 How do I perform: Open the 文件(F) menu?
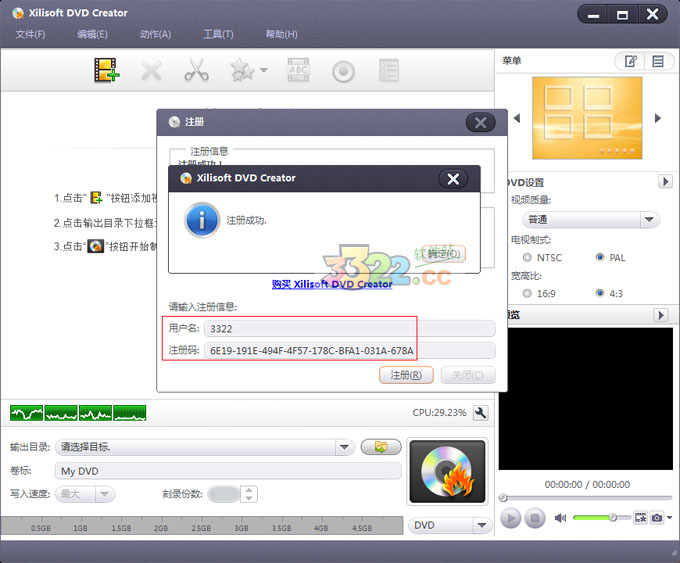click(x=30, y=34)
